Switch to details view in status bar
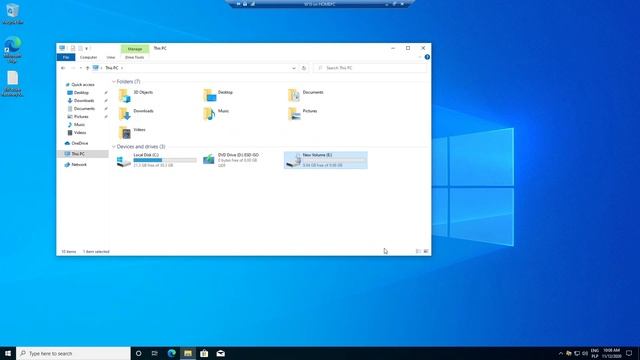640x360 pixels. coord(418,251)
